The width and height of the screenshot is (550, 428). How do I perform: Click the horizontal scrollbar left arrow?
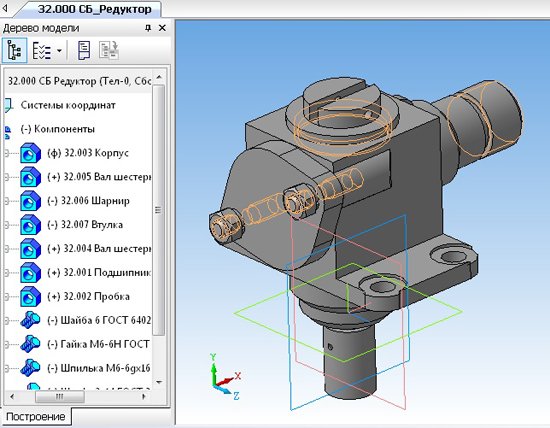click(x=12, y=397)
